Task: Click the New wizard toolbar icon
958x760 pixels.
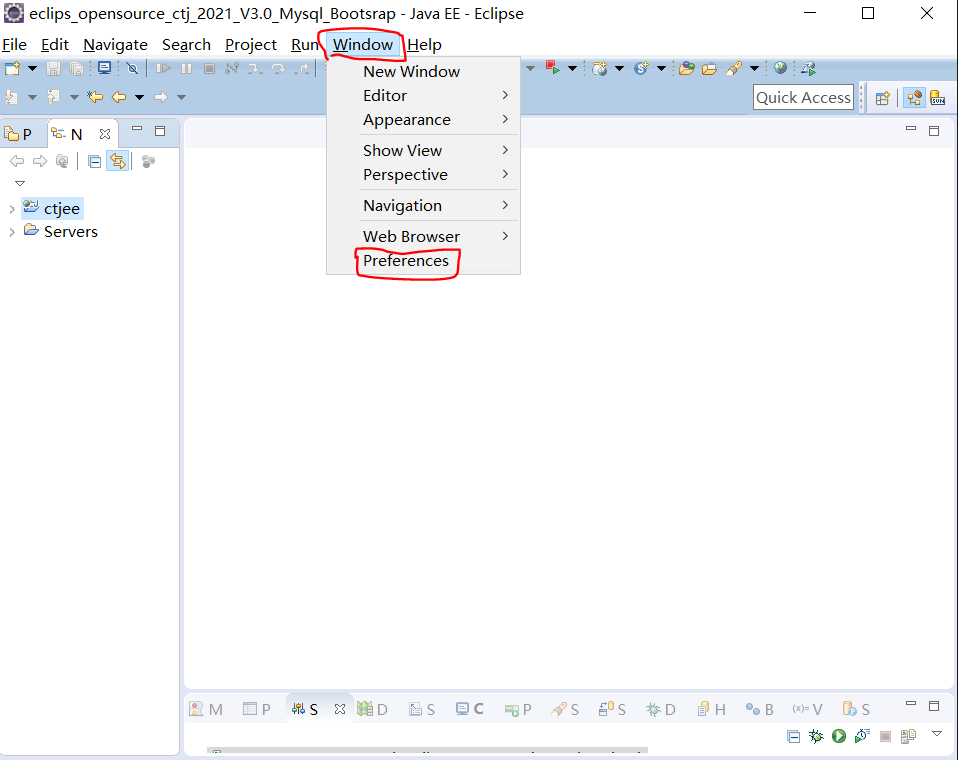Action: (x=12, y=68)
